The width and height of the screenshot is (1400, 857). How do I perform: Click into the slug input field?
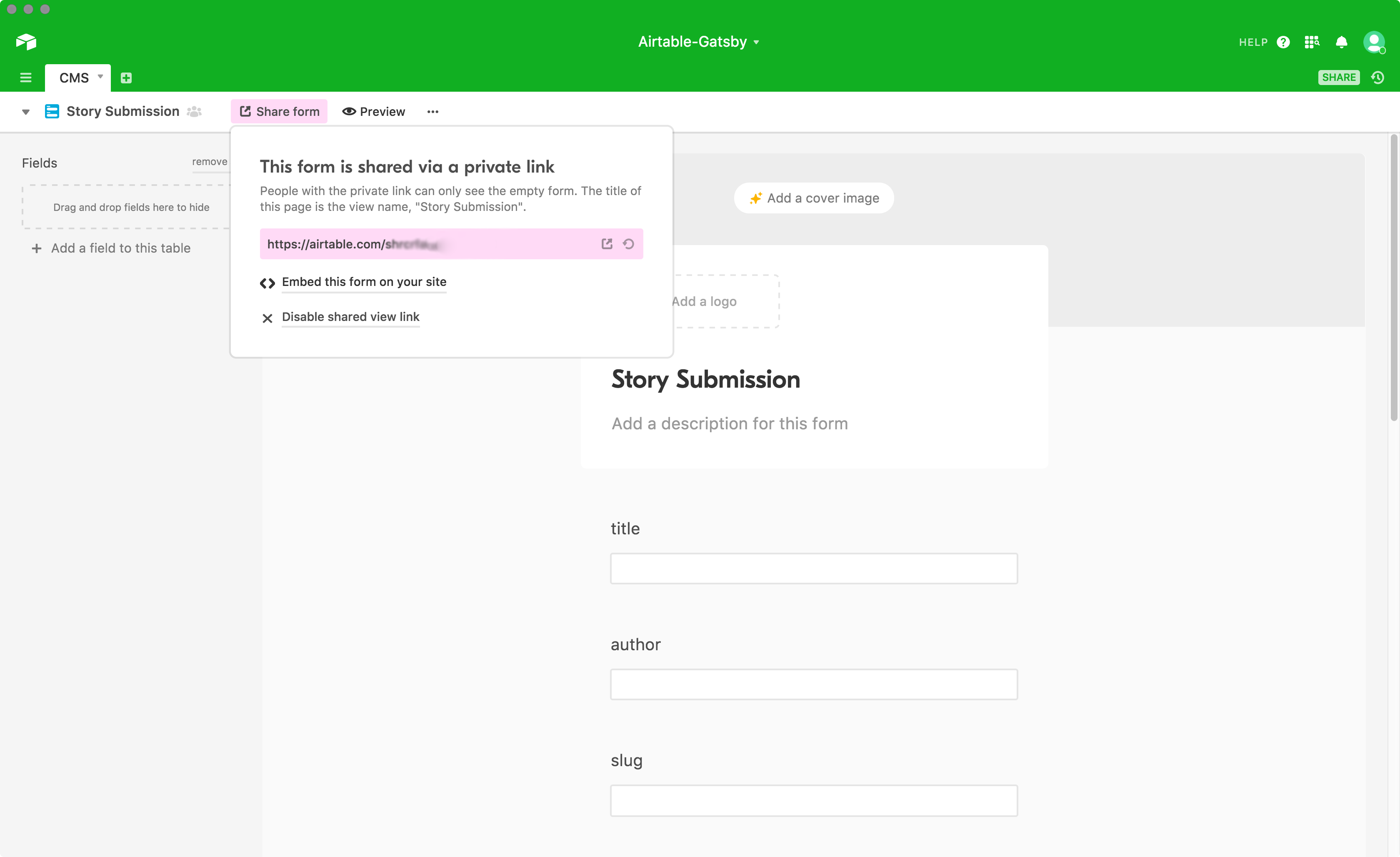click(x=814, y=801)
